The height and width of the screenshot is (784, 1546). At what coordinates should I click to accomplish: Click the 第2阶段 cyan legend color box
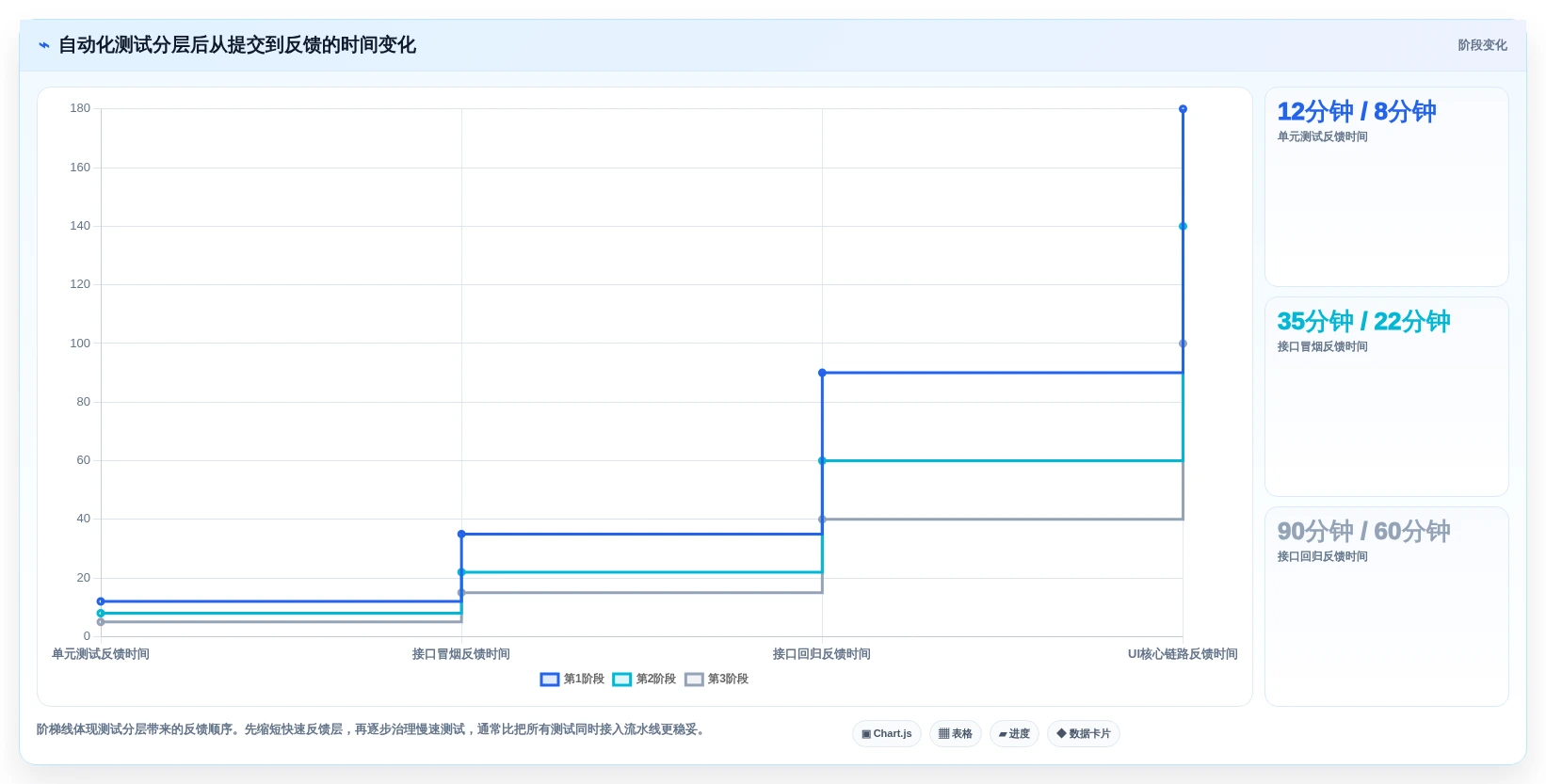tap(622, 680)
